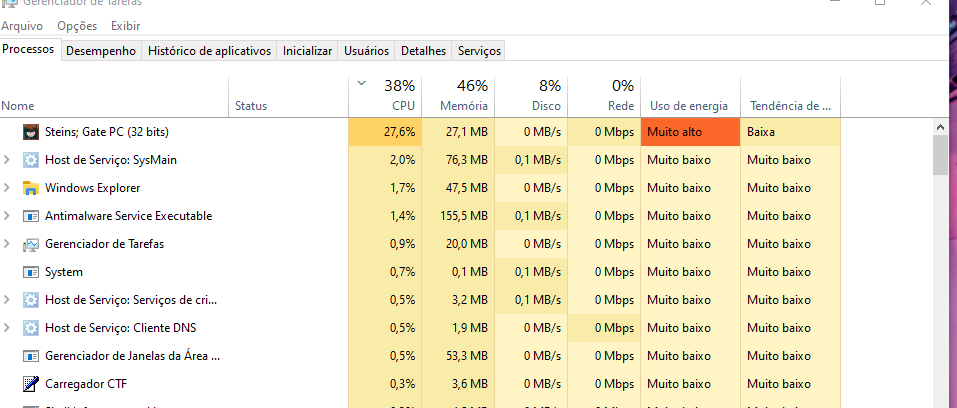
Task: Click the Serviços de cri... gear icon
Action: (30, 300)
